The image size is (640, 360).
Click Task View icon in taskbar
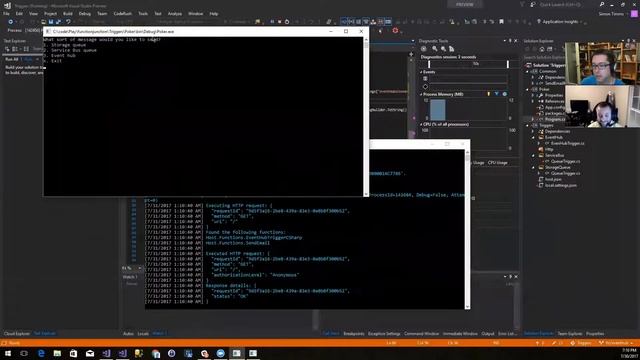point(24,353)
